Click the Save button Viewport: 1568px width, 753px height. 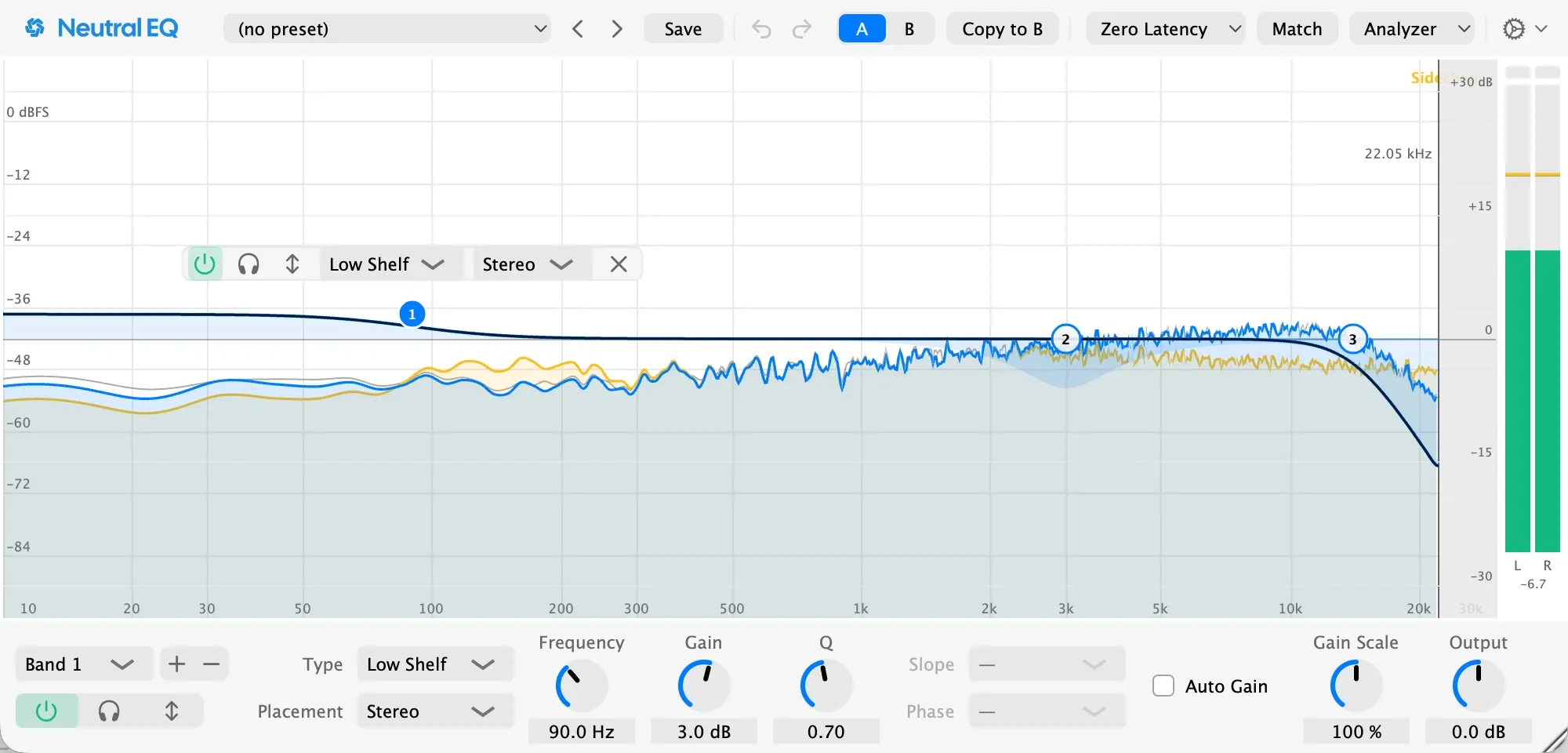tap(683, 29)
